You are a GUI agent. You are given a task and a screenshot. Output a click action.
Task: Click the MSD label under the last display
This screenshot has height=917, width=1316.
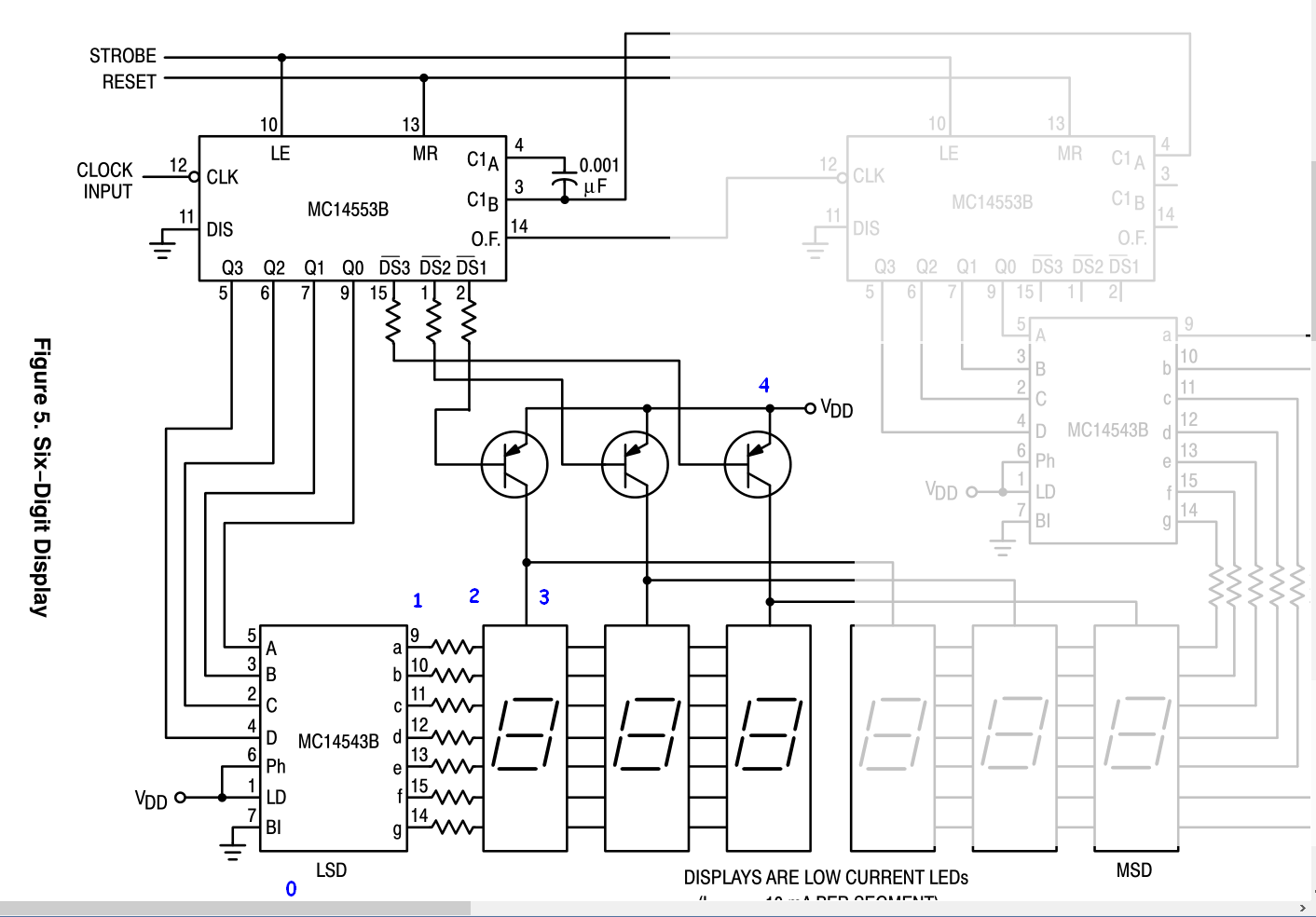coord(1134,870)
